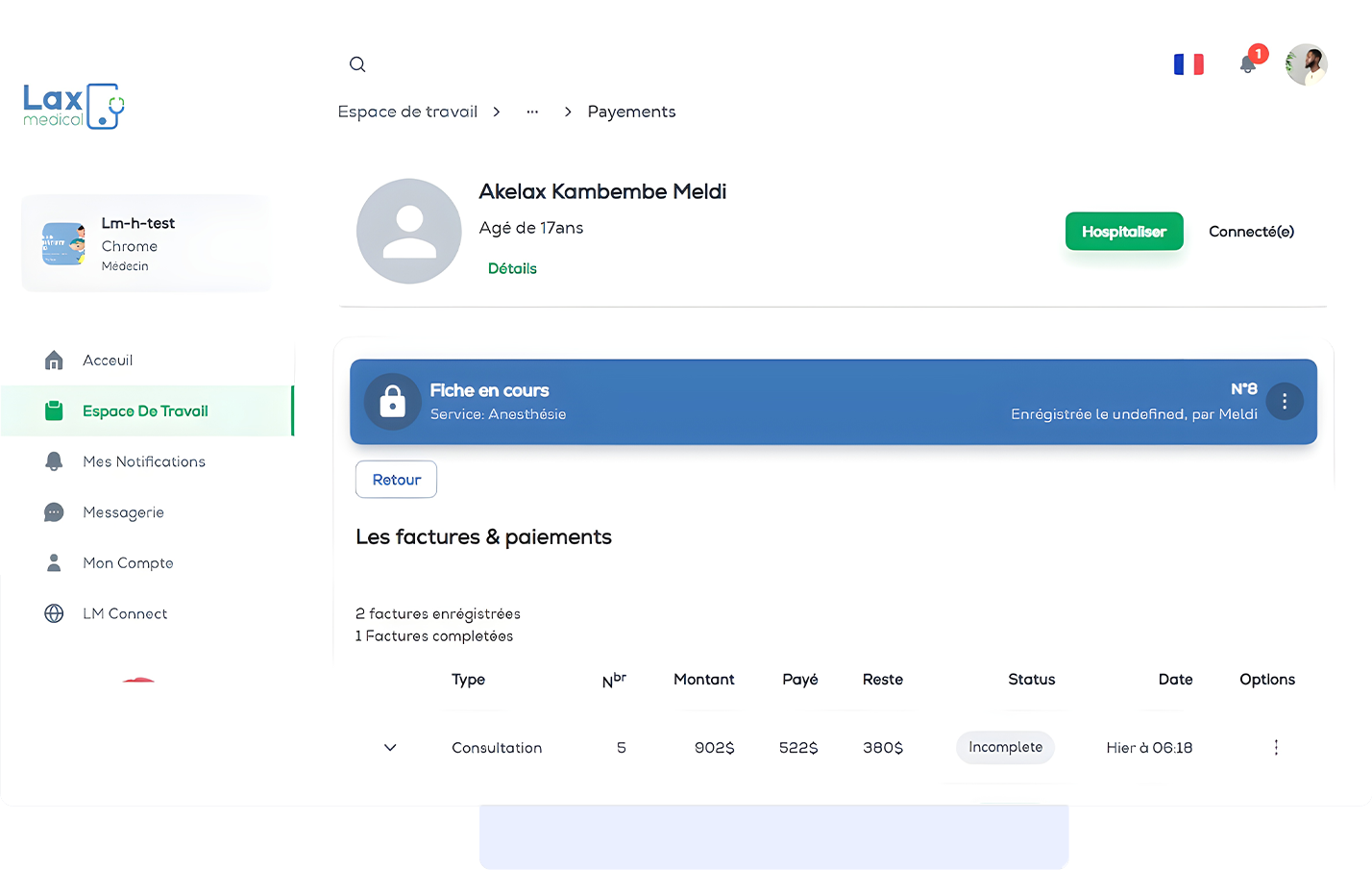Open the French flag language selector
This screenshot has height=870, width=1372.
pos(1188,64)
